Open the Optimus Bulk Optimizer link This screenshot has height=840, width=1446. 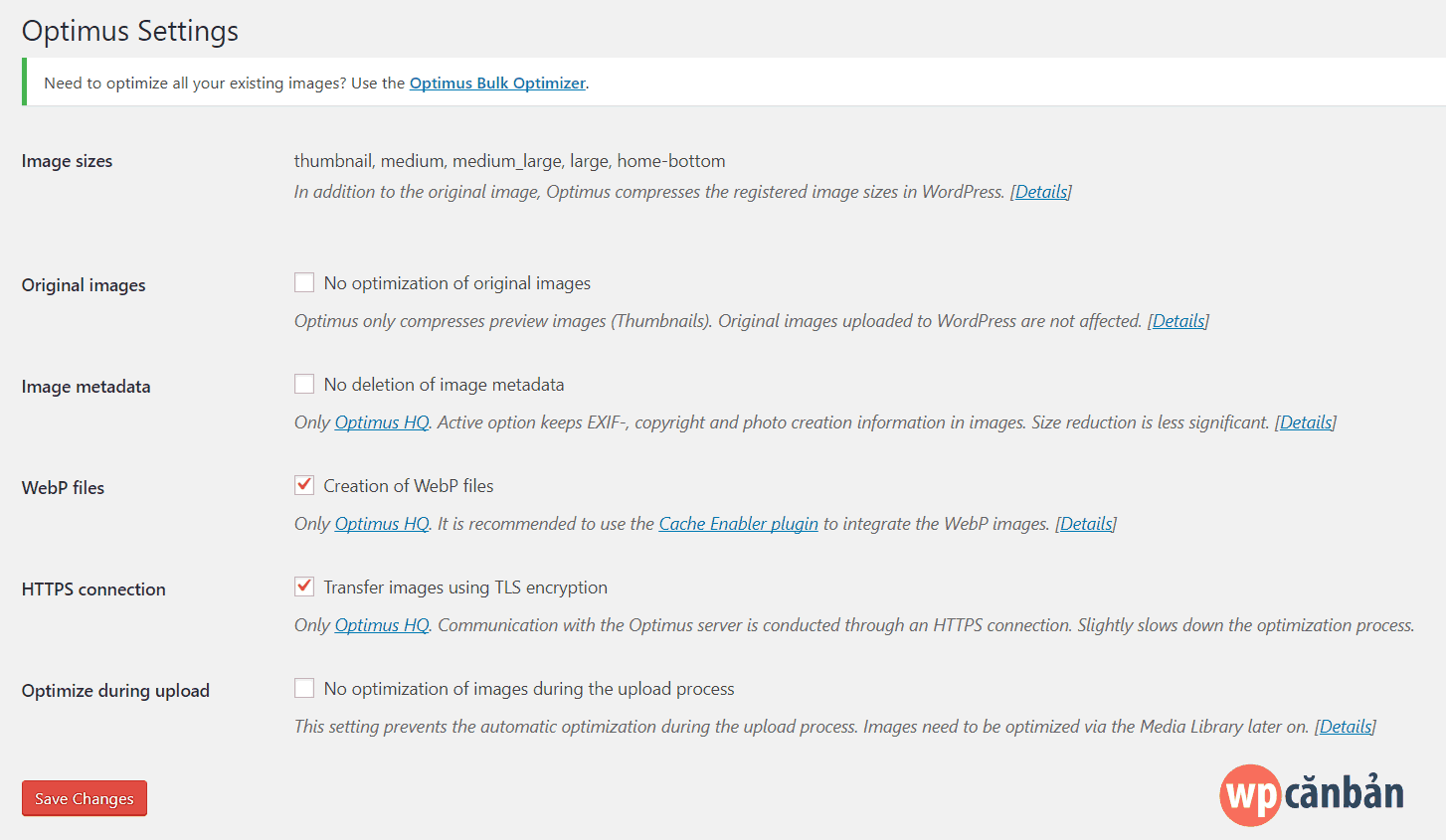tap(497, 84)
